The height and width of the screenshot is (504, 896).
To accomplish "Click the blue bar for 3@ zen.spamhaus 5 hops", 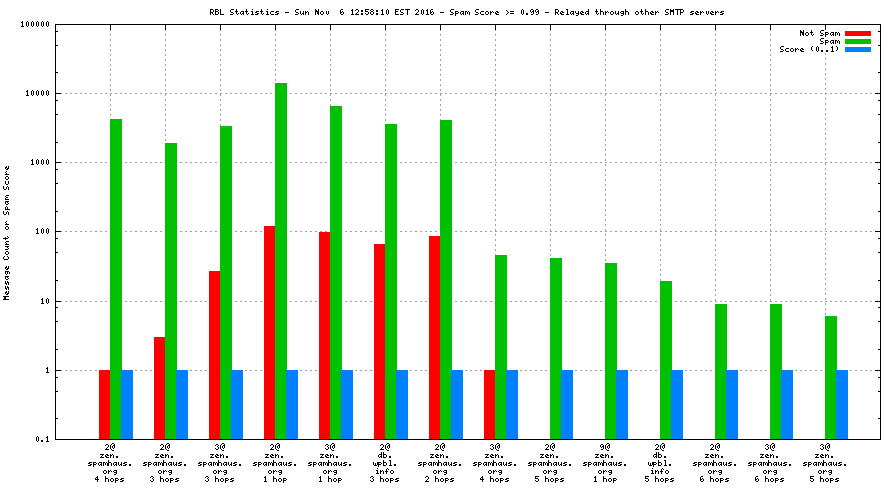I will coord(842,404).
